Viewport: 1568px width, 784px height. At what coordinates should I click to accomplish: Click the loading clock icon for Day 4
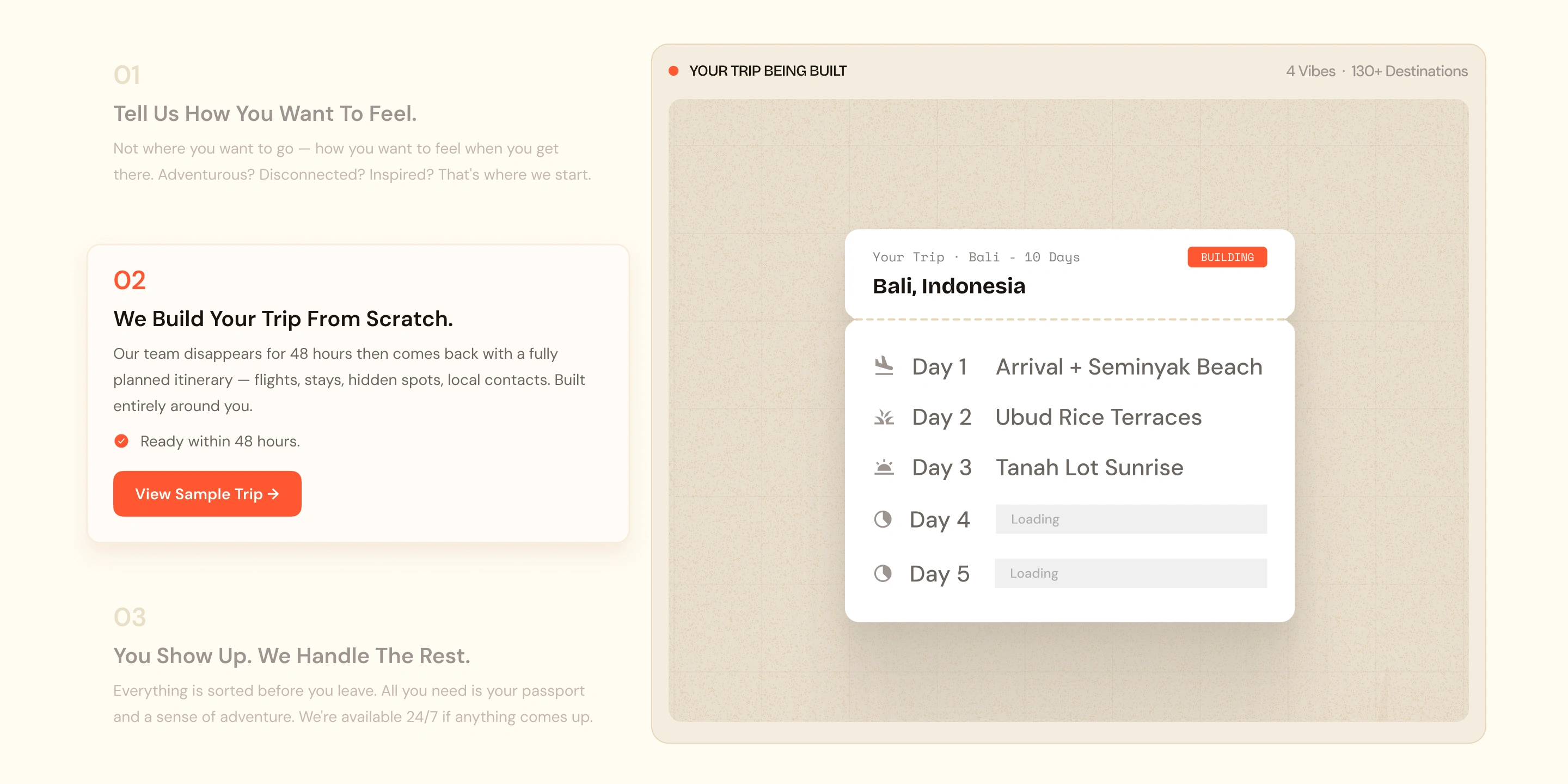coord(883,519)
